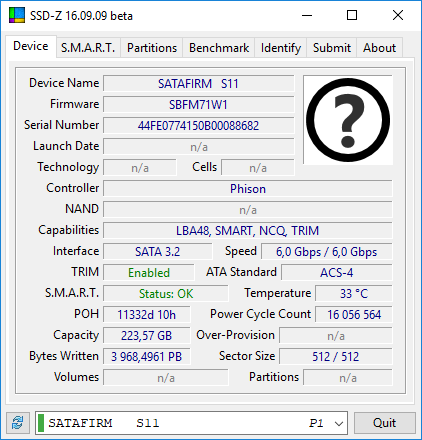This screenshot has height=440, width=422.
Task: Click the unknown device question mark image
Action: pos(348,120)
